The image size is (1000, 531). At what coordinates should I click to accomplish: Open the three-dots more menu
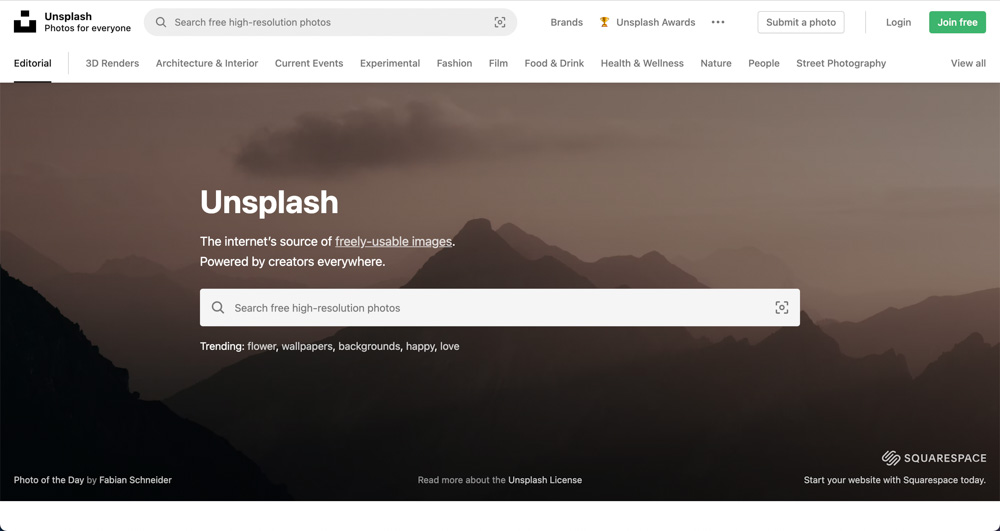tap(718, 22)
